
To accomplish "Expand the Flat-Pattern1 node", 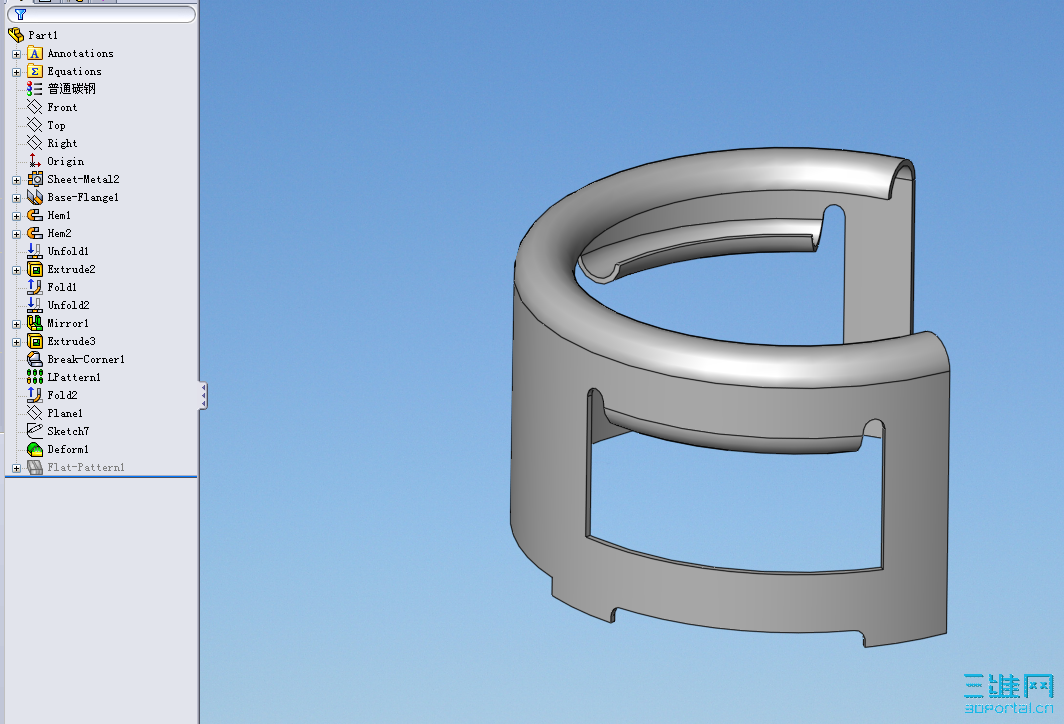I will (x=16, y=468).
